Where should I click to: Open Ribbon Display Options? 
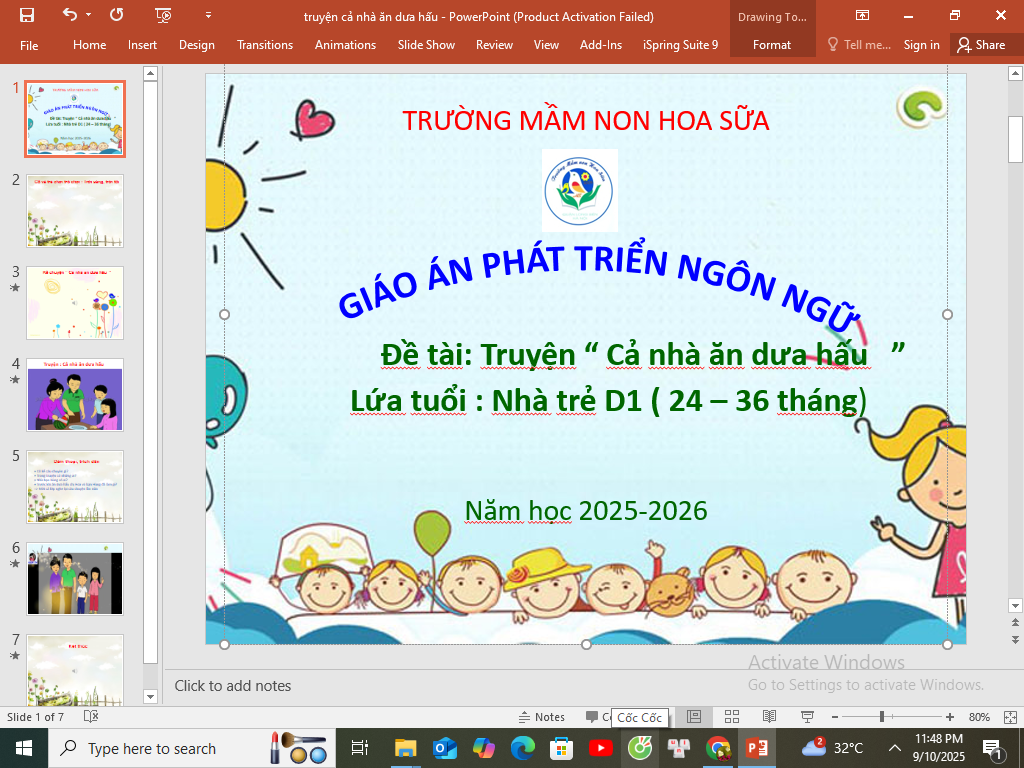point(862,15)
